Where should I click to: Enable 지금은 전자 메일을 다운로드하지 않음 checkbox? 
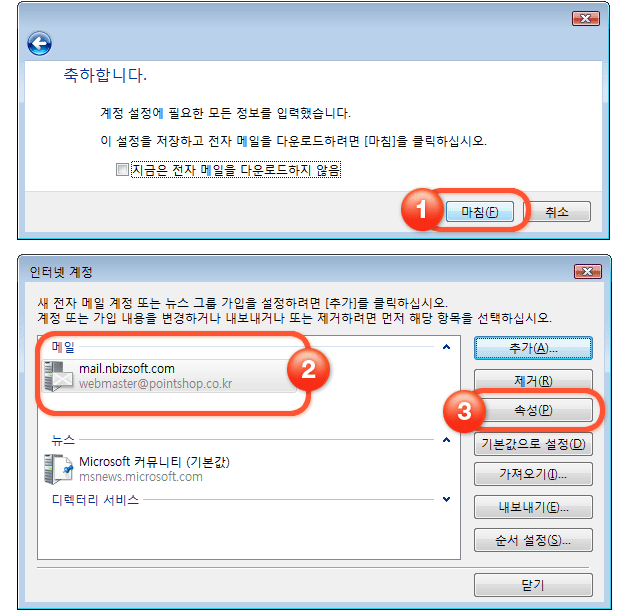point(122,170)
